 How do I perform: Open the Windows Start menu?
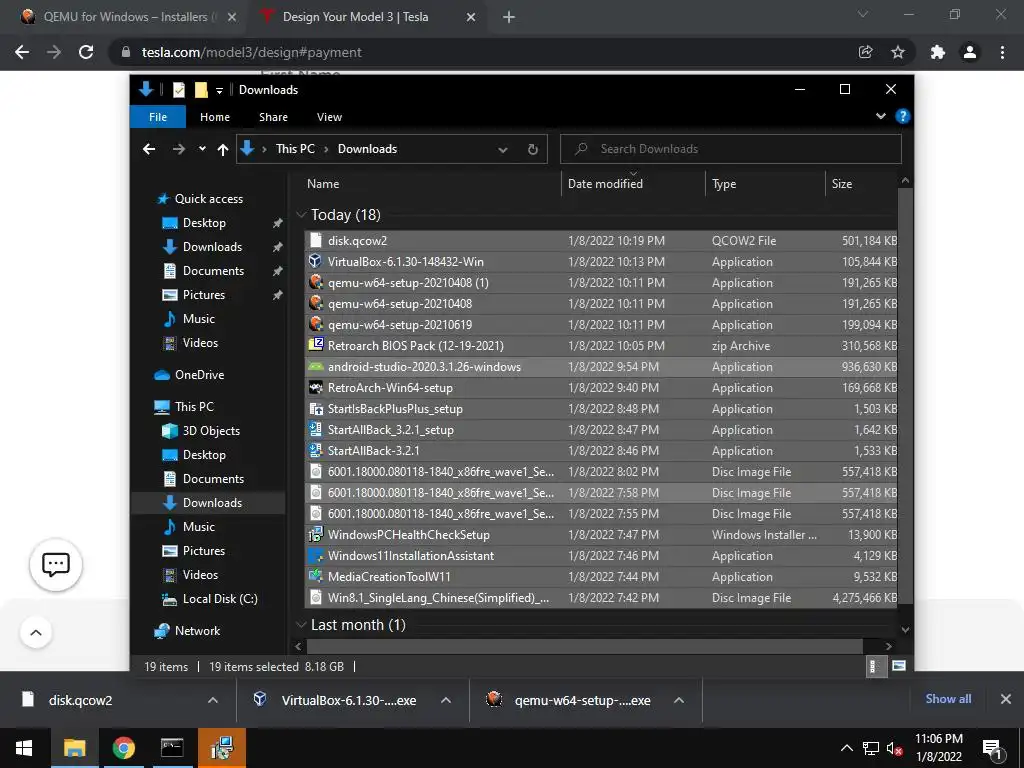pyautogui.click(x=24, y=748)
